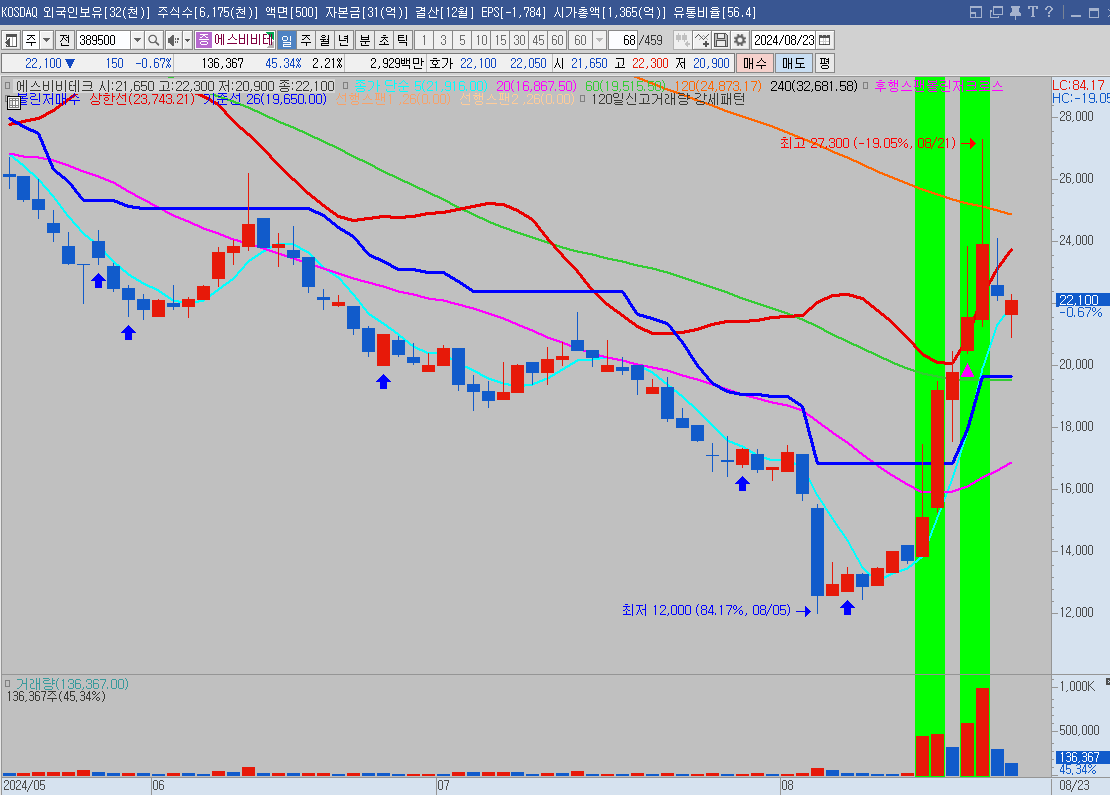Viewport: 1110px width, 795px height.
Task: Click the 45 interval button
Action: tap(539, 40)
